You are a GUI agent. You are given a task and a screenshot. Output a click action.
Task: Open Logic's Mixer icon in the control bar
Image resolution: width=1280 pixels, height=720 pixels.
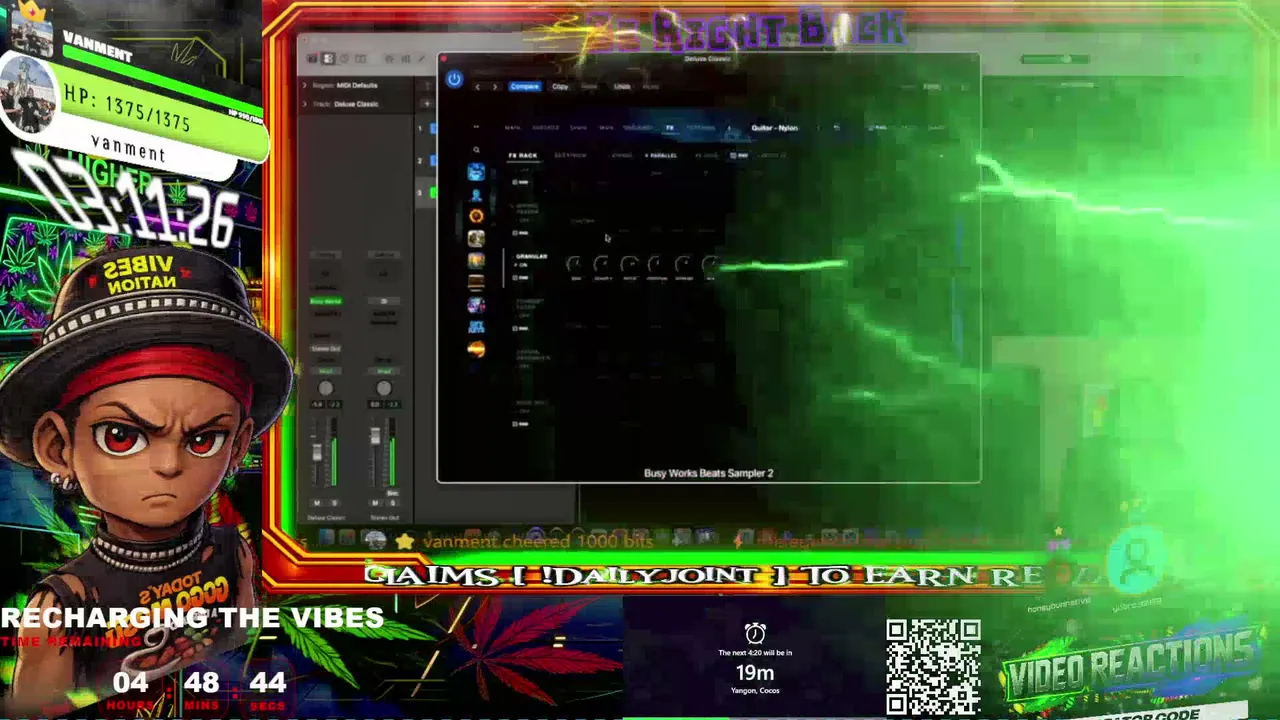(405, 59)
